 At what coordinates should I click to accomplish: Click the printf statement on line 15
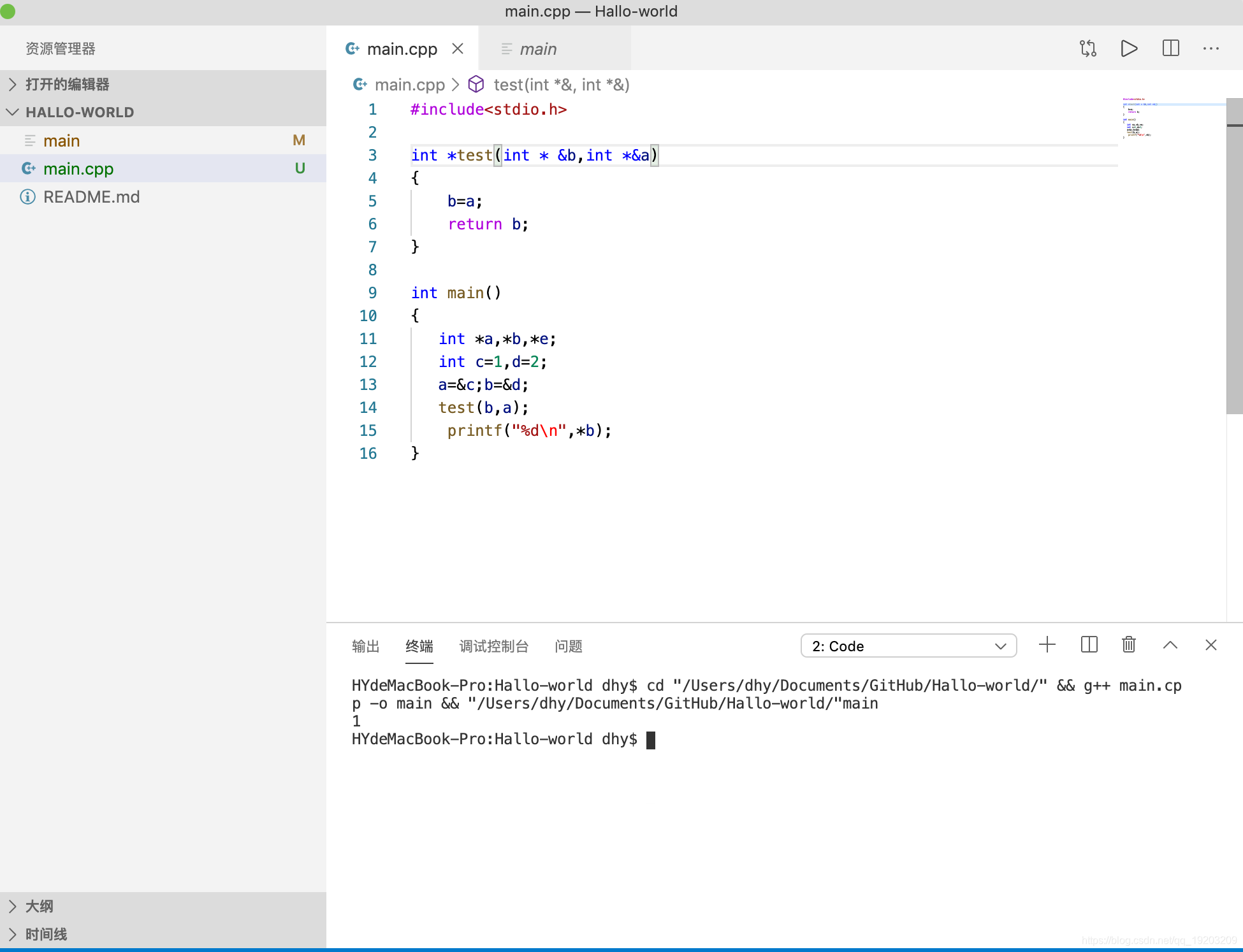click(529, 431)
